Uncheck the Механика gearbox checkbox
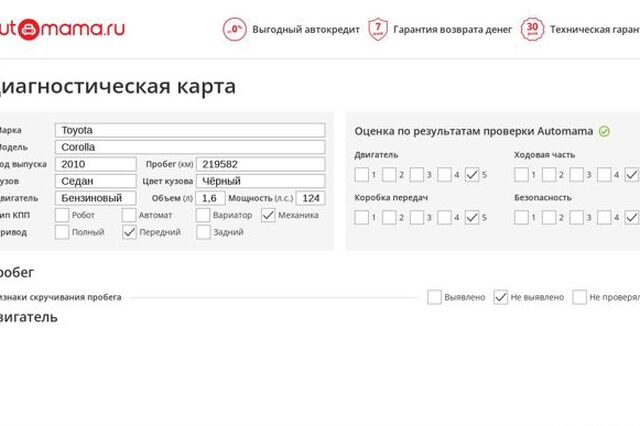This screenshot has height=426, width=640. tap(268, 215)
